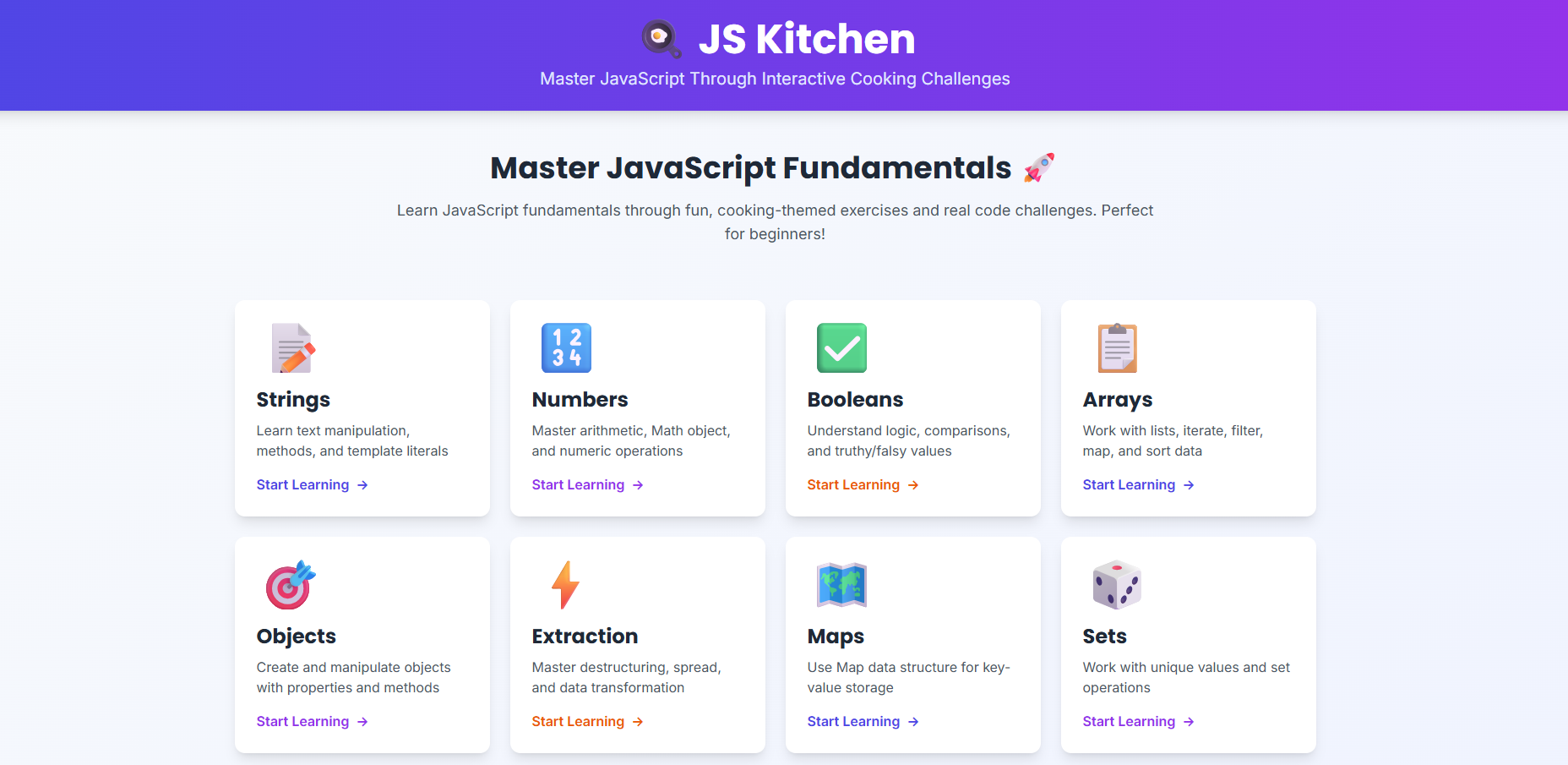Click the Extraction lightning bolt icon
This screenshot has height=765, width=1568.
coord(565,585)
